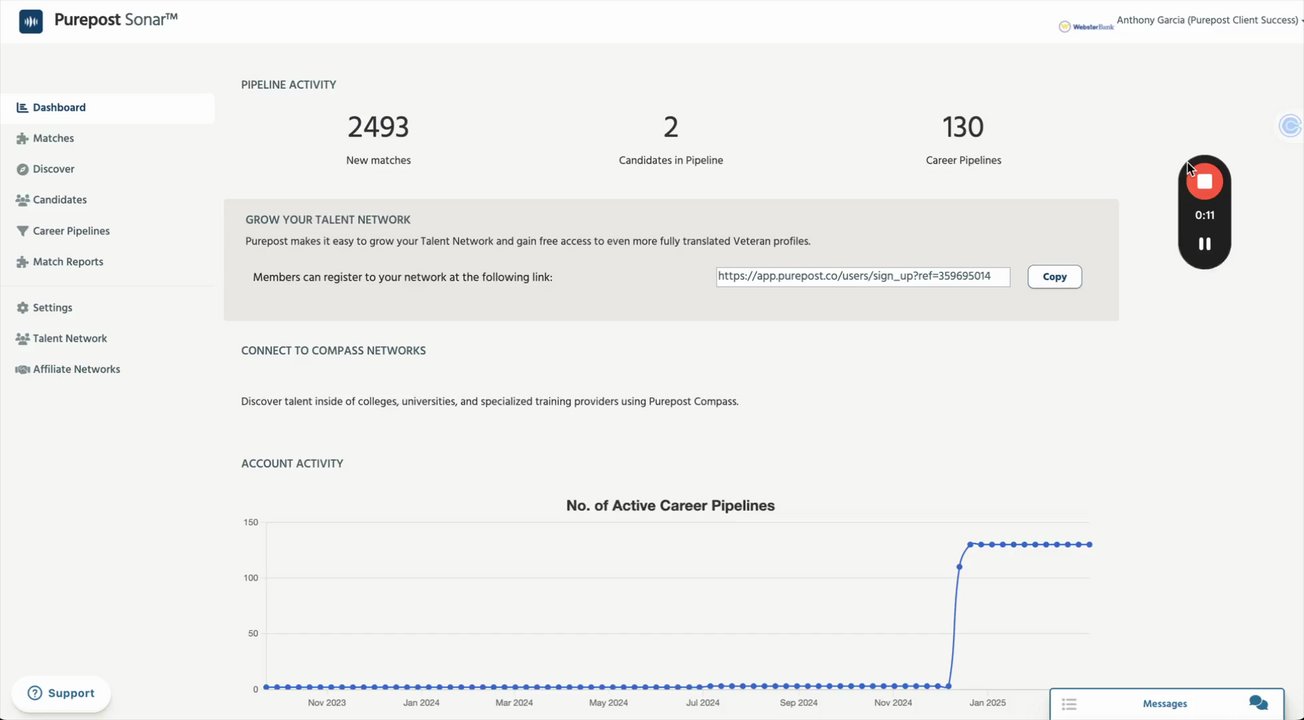The image size is (1304, 720).
Task: Click the signup referral URL field
Action: (862, 277)
